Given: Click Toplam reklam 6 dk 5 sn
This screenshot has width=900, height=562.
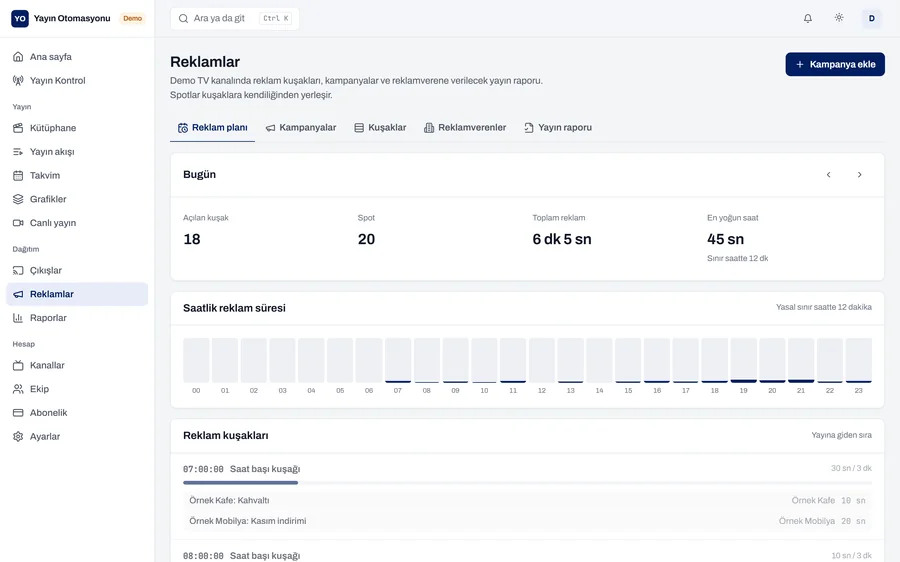Looking at the screenshot, I should coord(562,239).
